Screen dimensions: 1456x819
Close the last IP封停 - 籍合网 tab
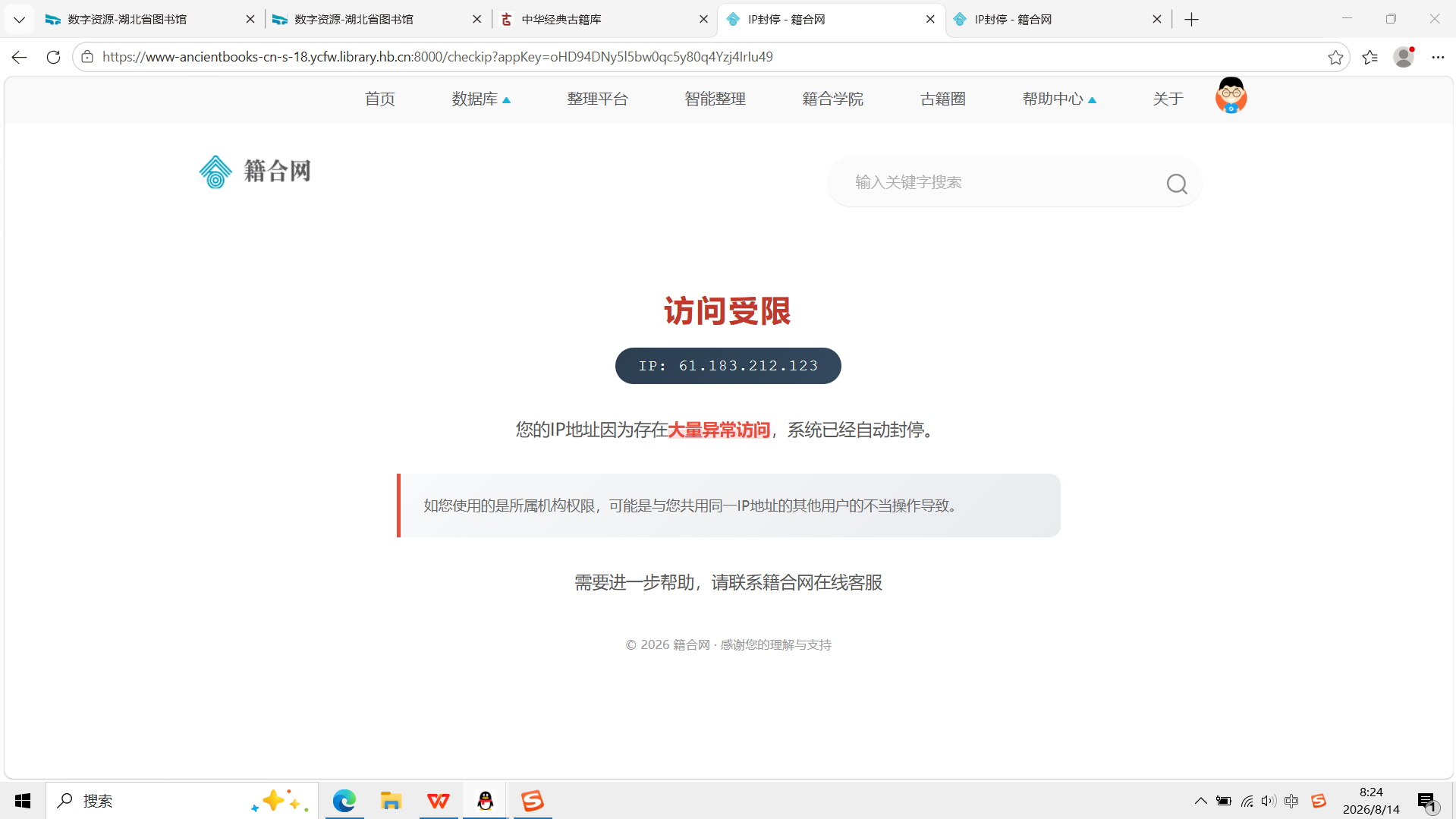pyautogui.click(x=1157, y=20)
